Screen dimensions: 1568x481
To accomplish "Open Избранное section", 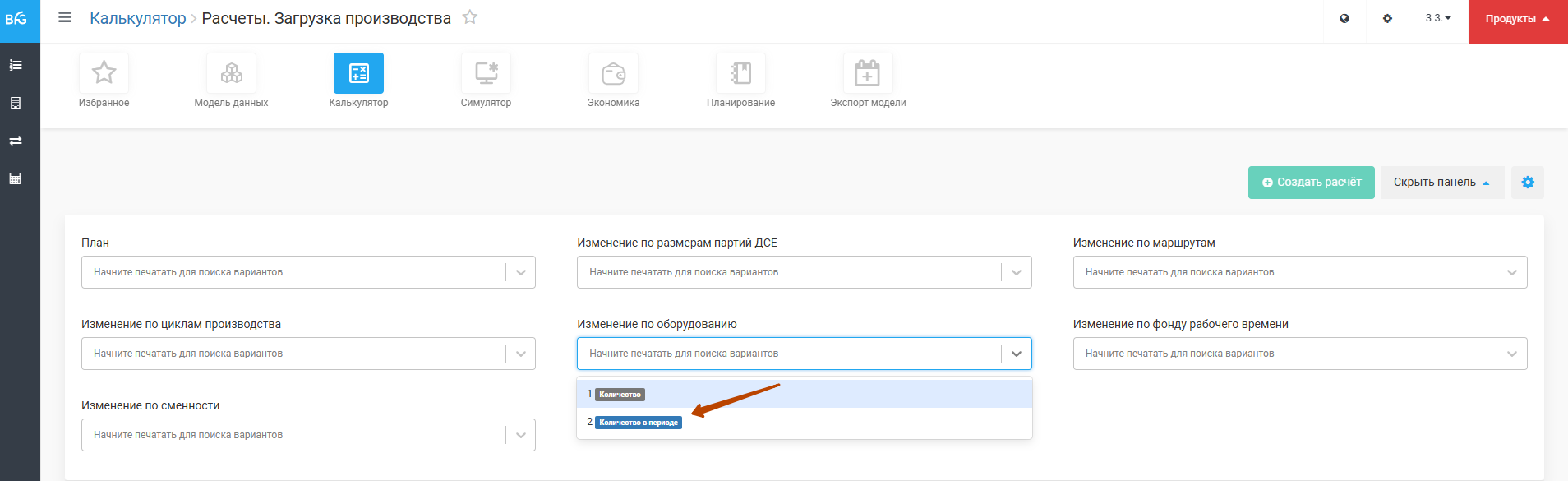I will pyautogui.click(x=104, y=81).
